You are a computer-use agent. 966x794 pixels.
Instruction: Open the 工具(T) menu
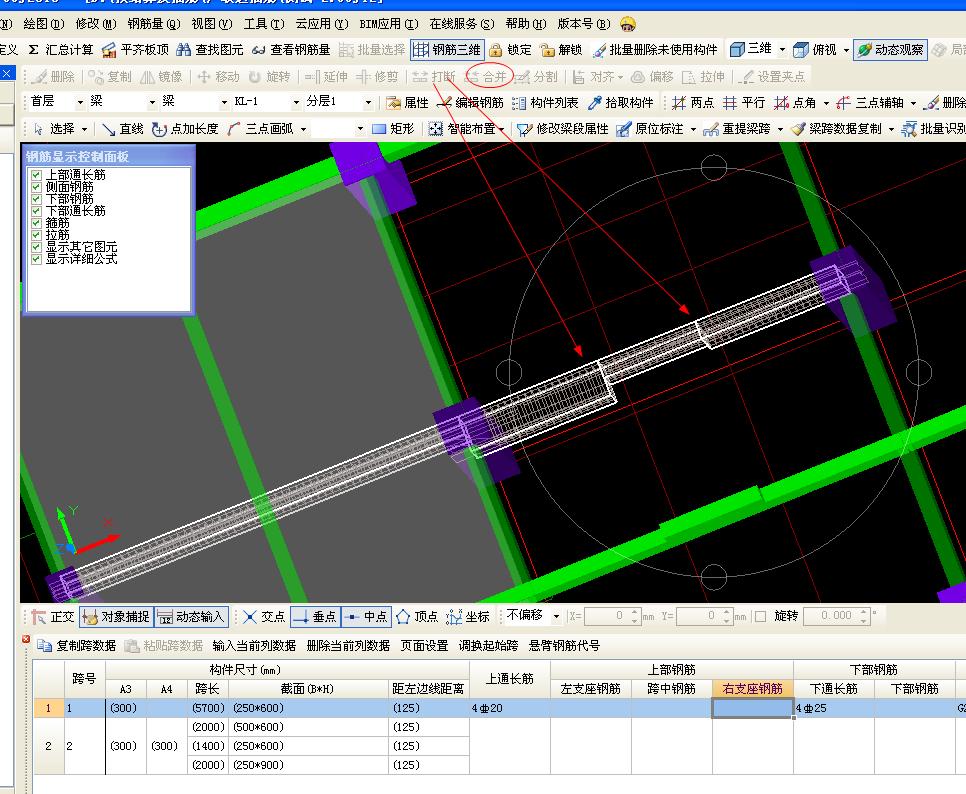(x=263, y=23)
